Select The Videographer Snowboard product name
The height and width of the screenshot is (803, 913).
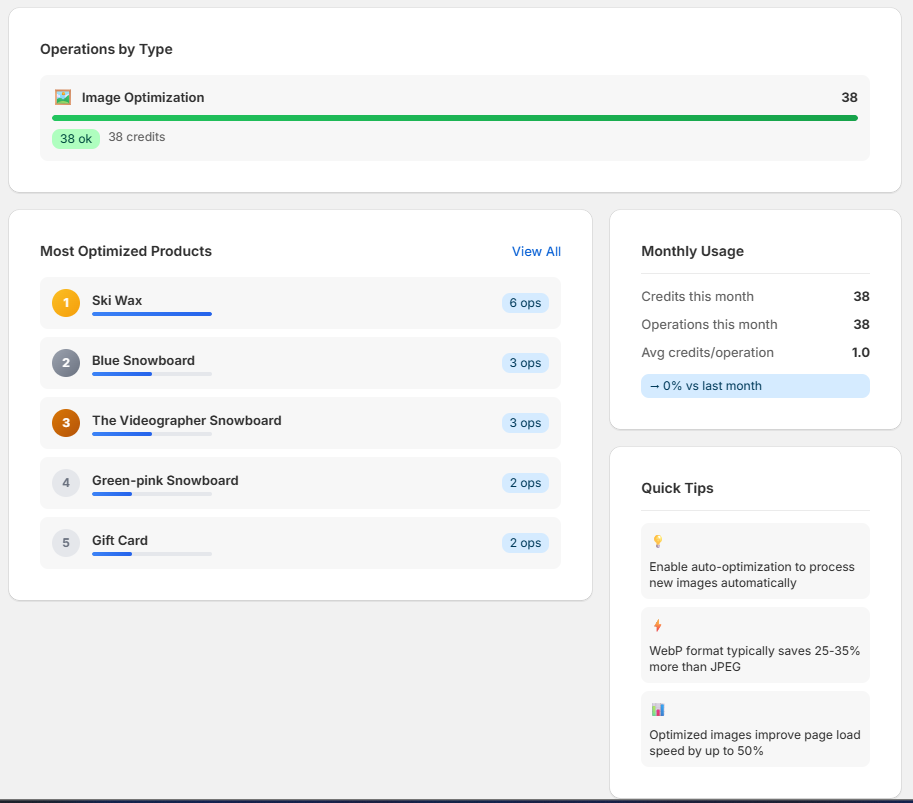[x=186, y=420]
